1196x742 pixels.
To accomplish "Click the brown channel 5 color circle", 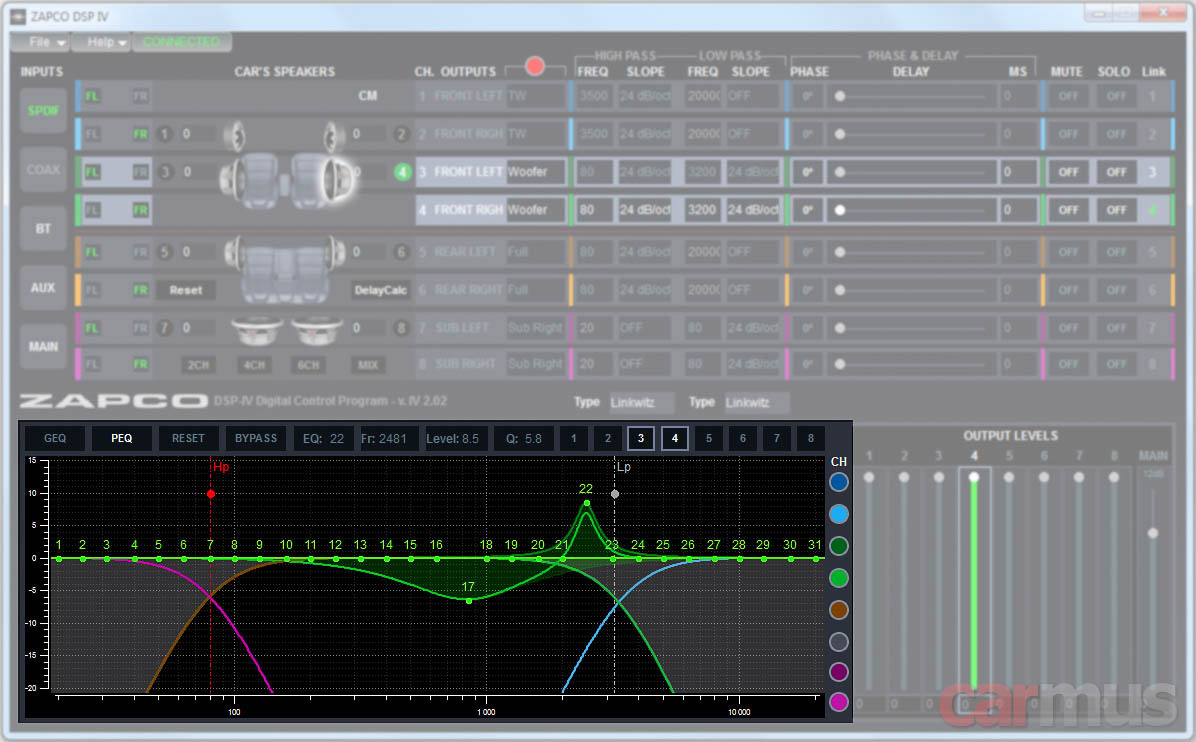I will (838, 610).
